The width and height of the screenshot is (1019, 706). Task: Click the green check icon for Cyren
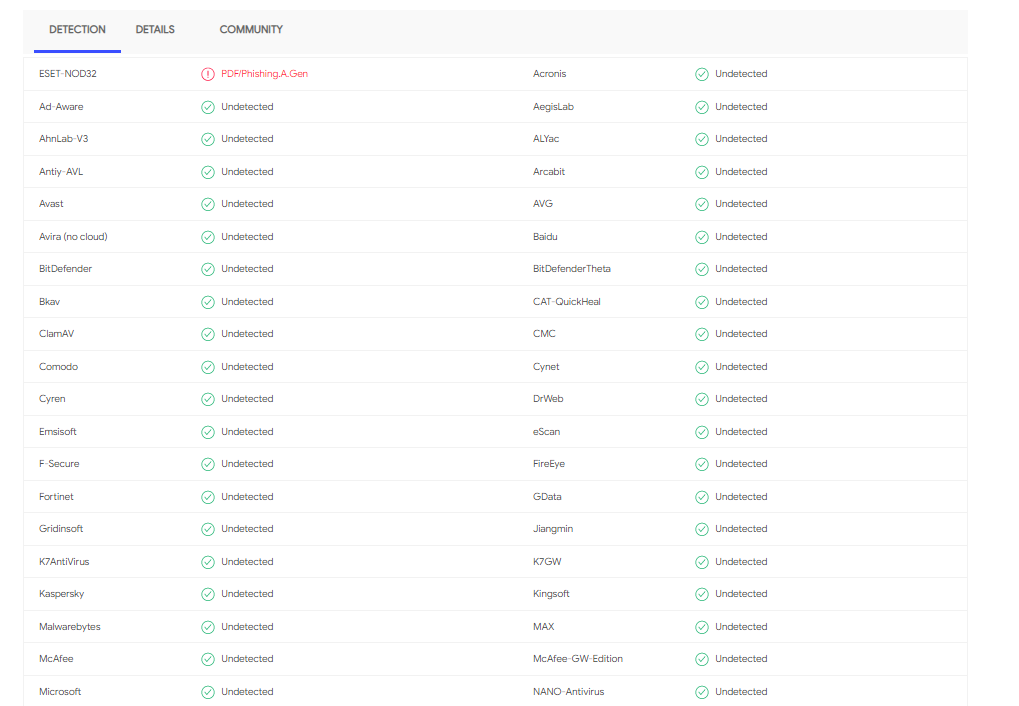click(207, 399)
